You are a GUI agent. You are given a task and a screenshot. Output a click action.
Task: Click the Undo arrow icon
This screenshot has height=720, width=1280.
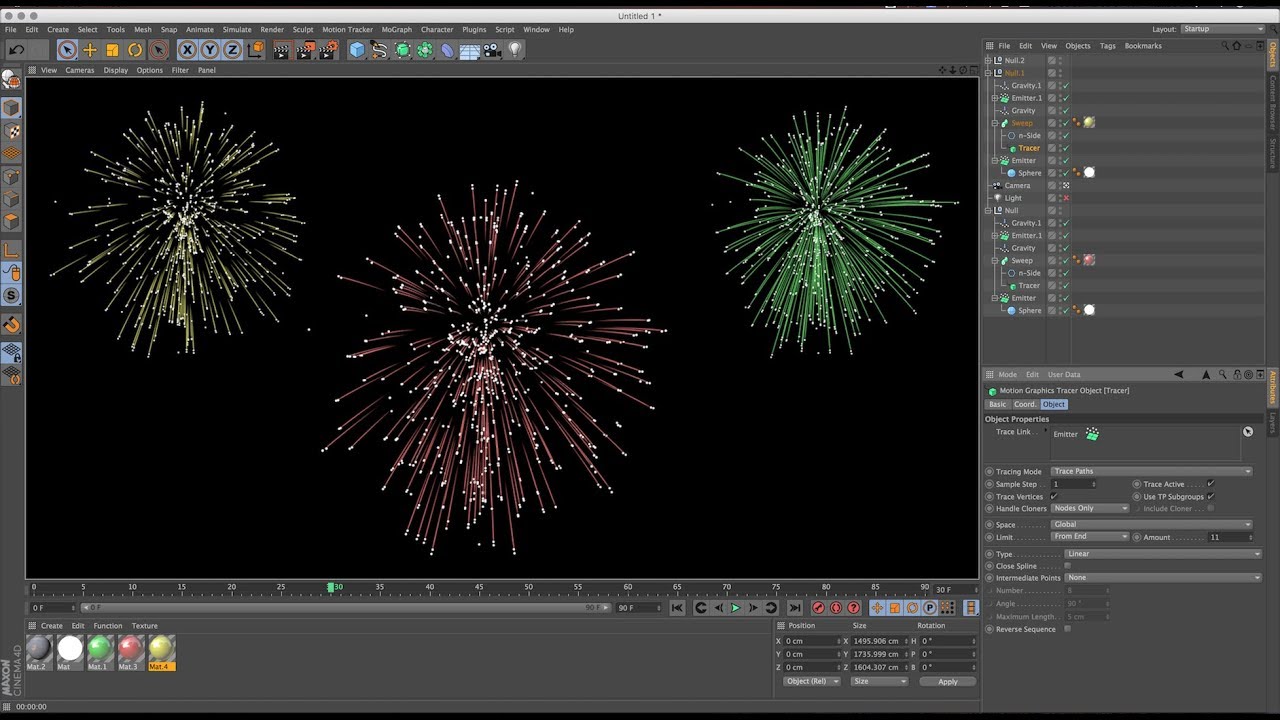(x=16, y=50)
